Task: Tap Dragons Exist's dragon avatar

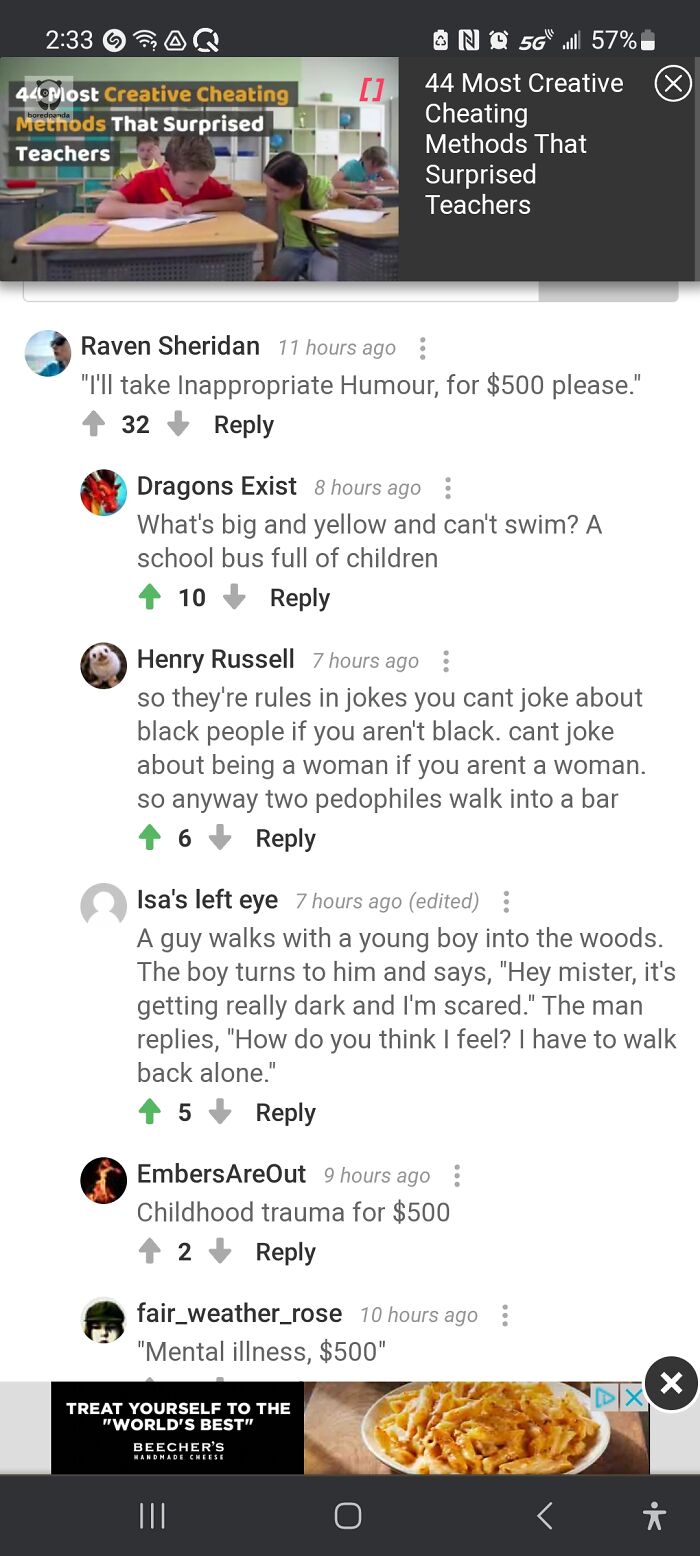Action: pos(104,493)
